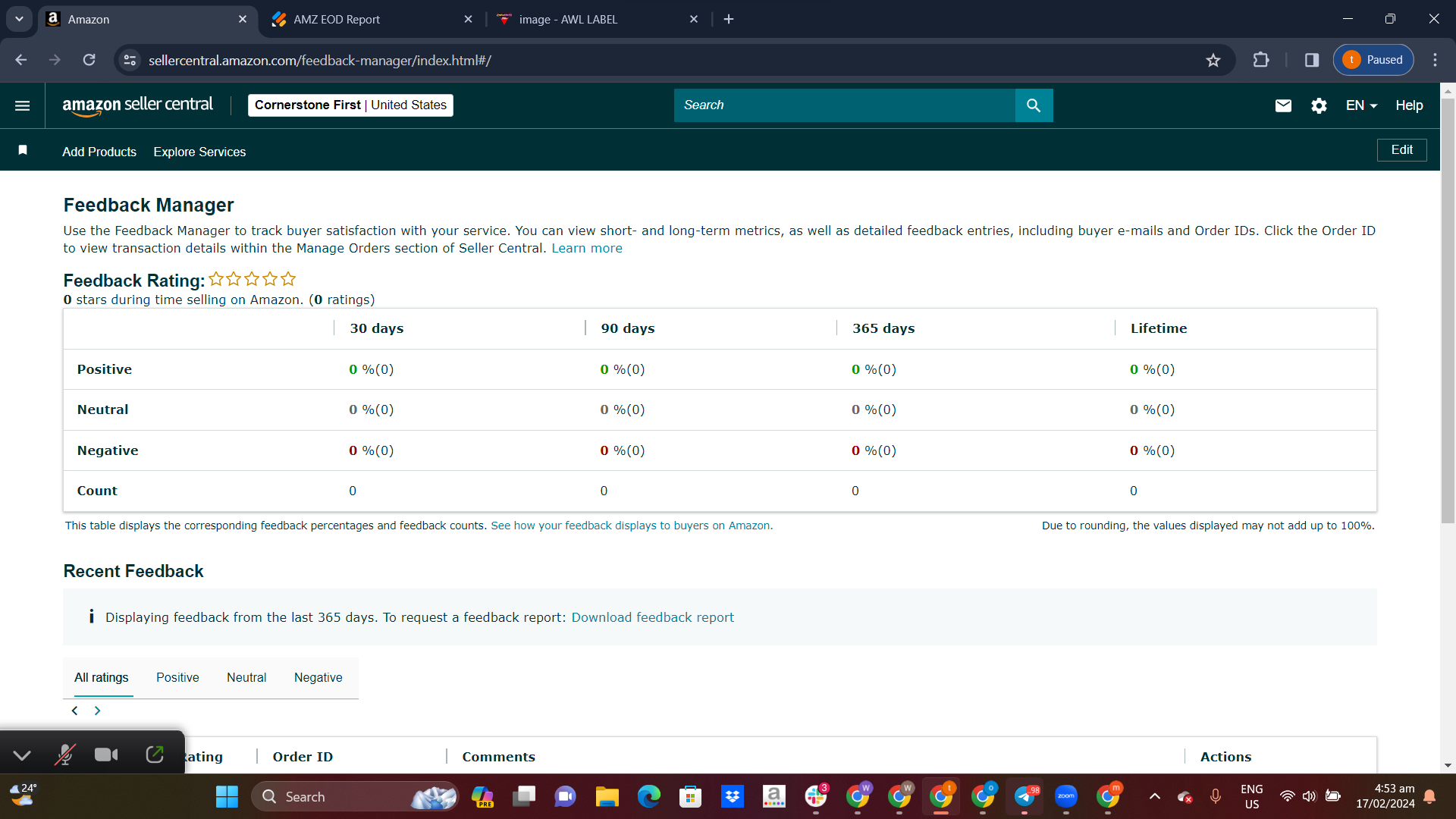The image size is (1456, 819).
Task: Open the Help link
Action: click(1409, 105)
